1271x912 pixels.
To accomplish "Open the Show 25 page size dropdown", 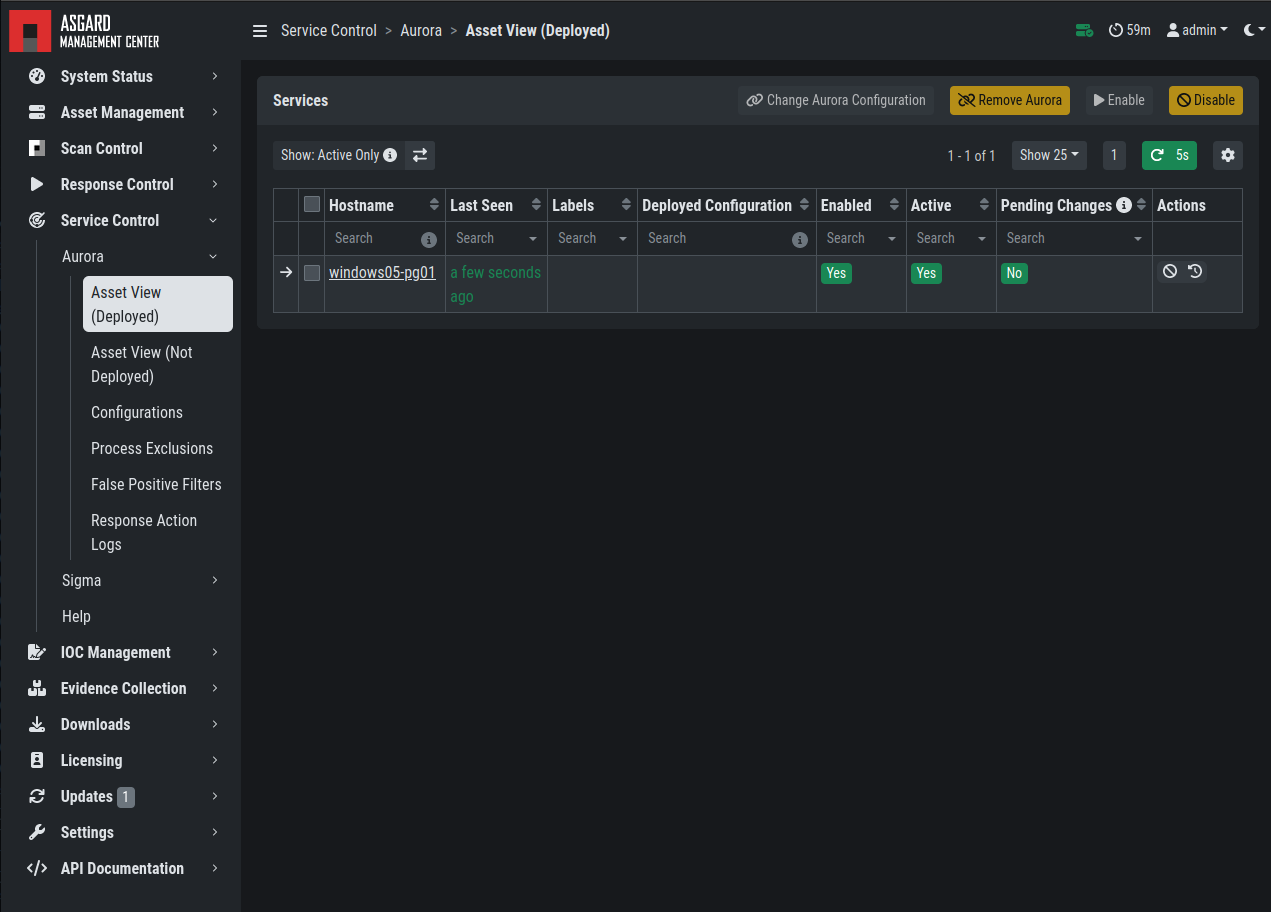I will pos(1049,155).
